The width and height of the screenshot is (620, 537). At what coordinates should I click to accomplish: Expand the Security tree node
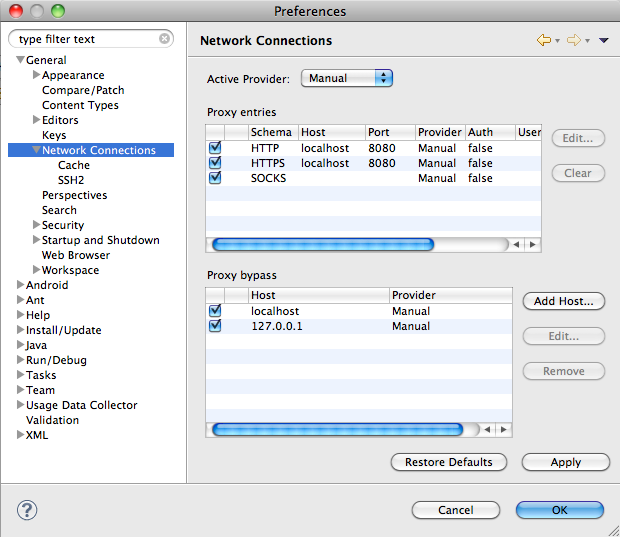coord(36,225)
